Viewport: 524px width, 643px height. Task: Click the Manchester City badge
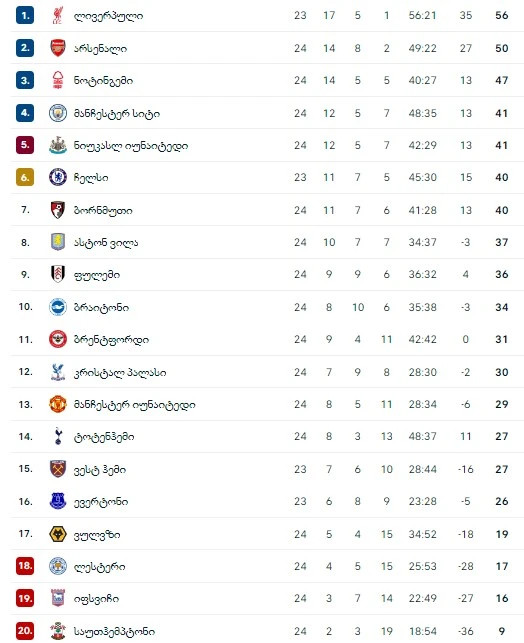58,113
